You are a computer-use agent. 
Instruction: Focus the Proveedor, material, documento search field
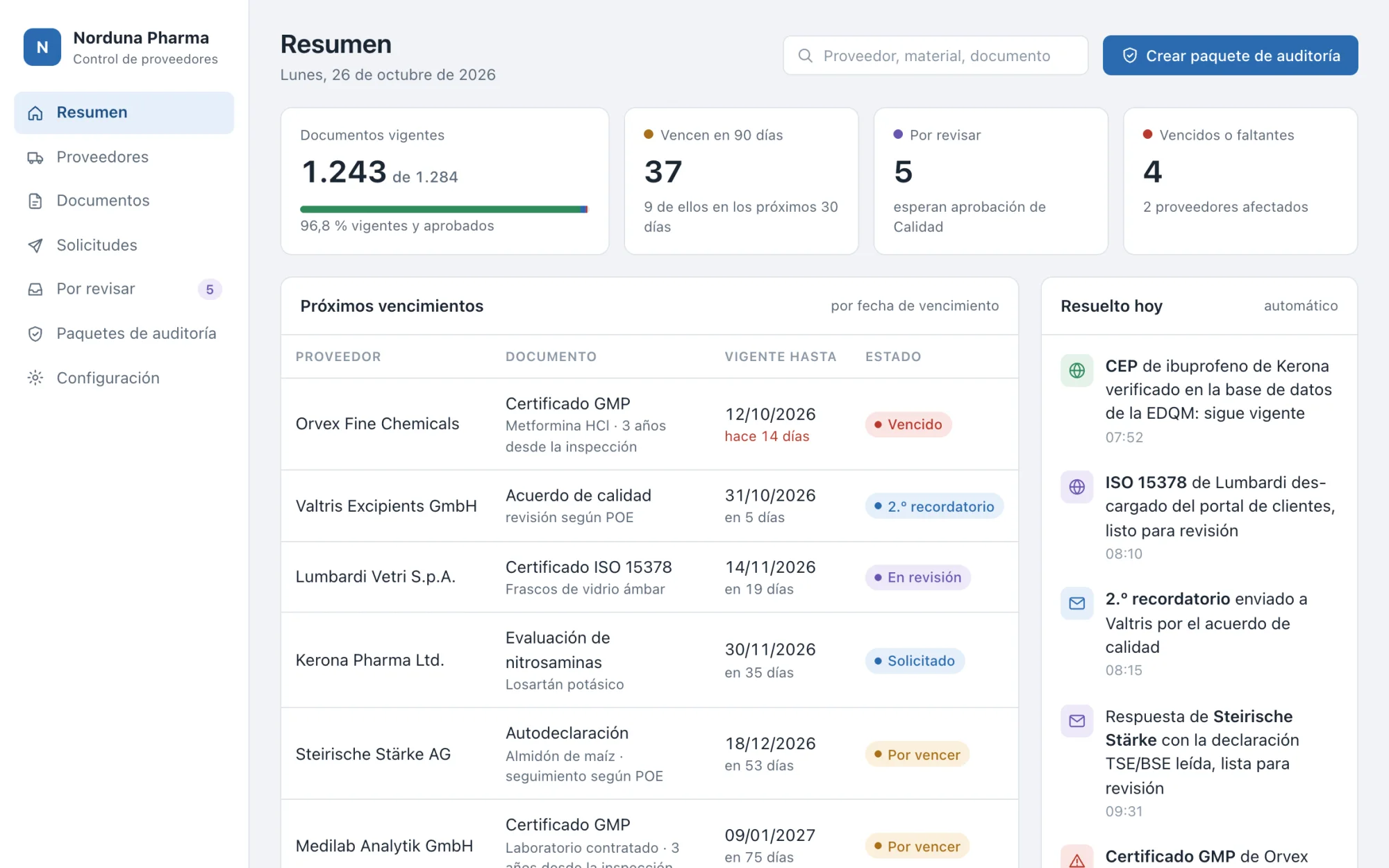pyautogui.click(x=935, y=56)
